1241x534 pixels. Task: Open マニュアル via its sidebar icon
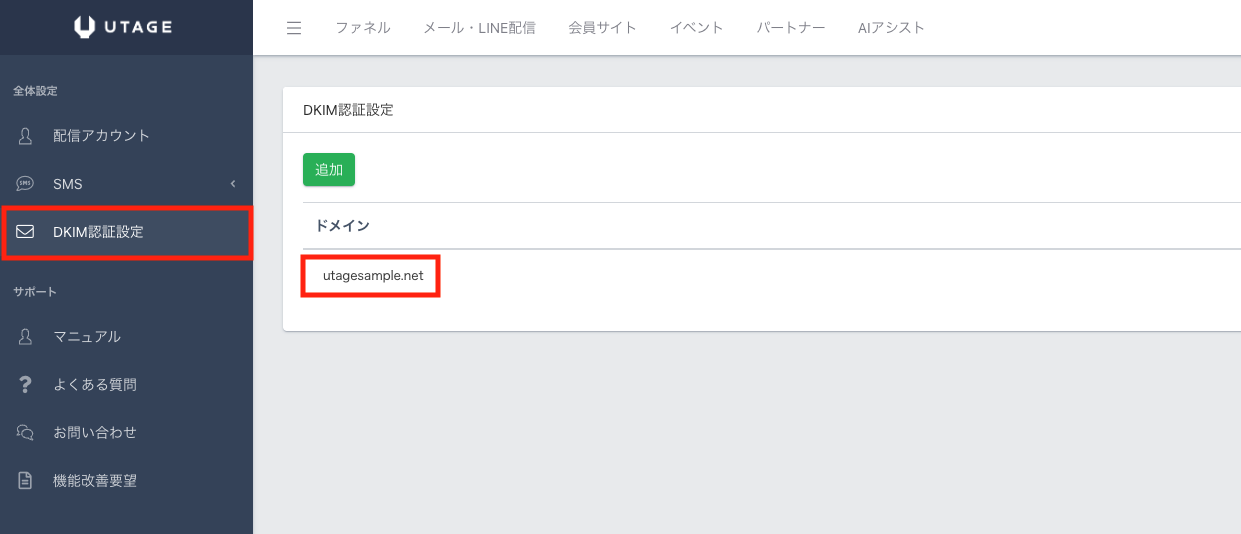point(26,337)
